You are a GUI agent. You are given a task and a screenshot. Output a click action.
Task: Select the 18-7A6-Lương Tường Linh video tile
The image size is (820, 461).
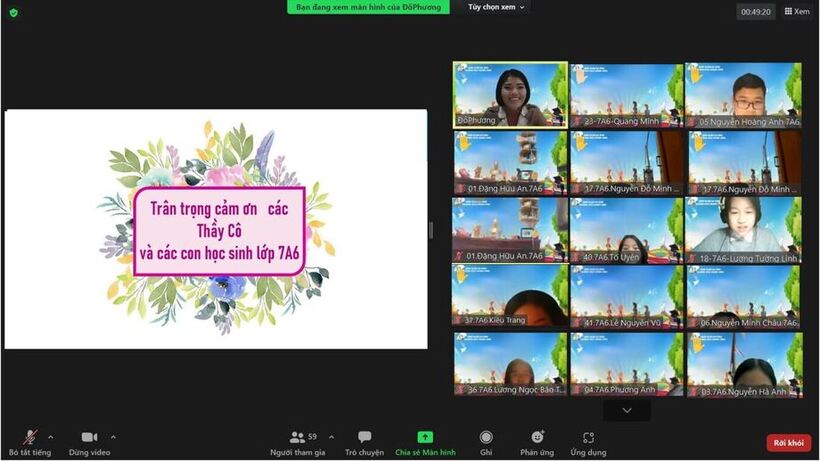tap(743, 230)
